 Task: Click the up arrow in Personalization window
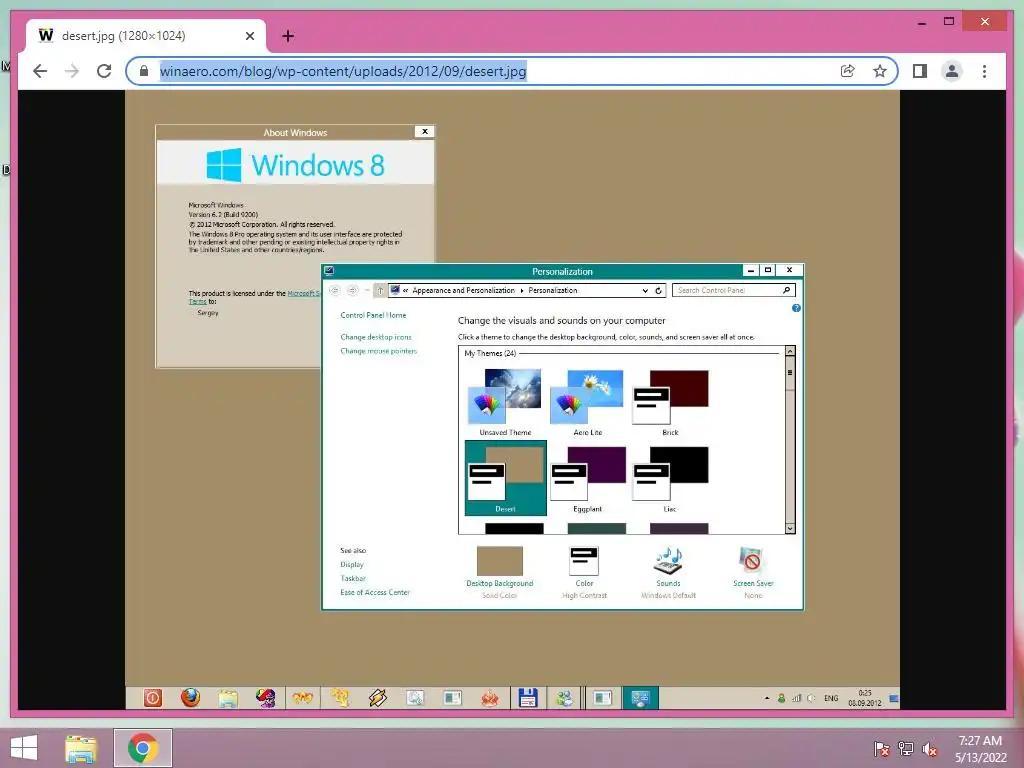pyautogui.click(x=379, y=291)
